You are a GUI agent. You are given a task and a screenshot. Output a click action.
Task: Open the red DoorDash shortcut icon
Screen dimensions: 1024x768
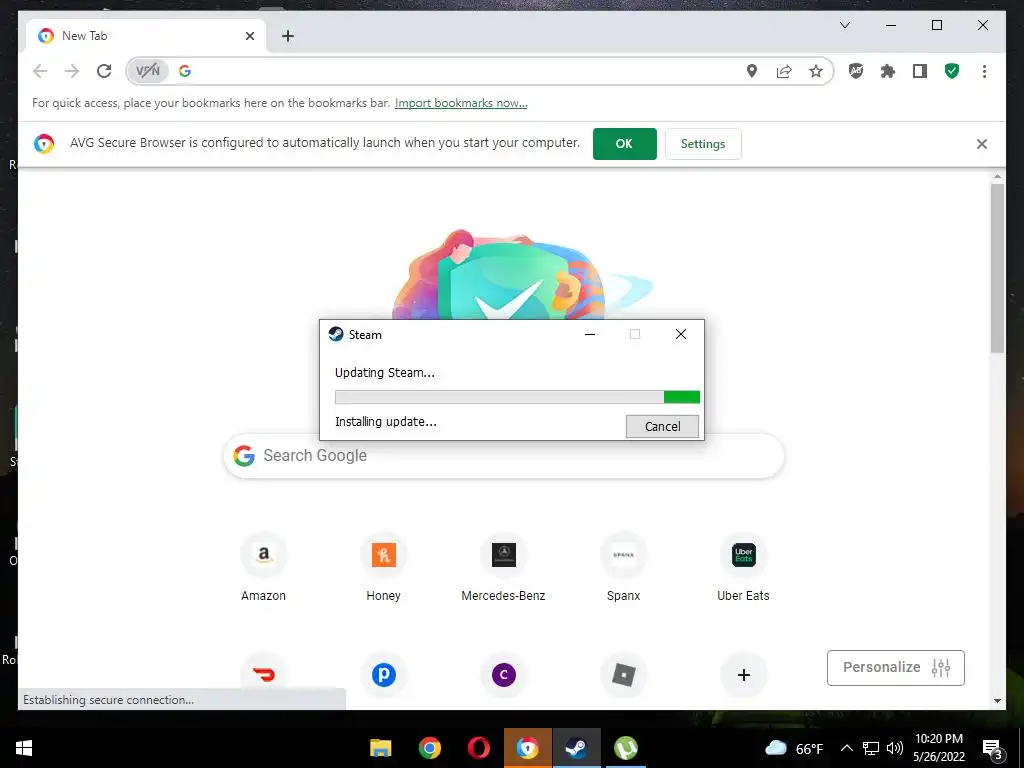coord(263,675)
